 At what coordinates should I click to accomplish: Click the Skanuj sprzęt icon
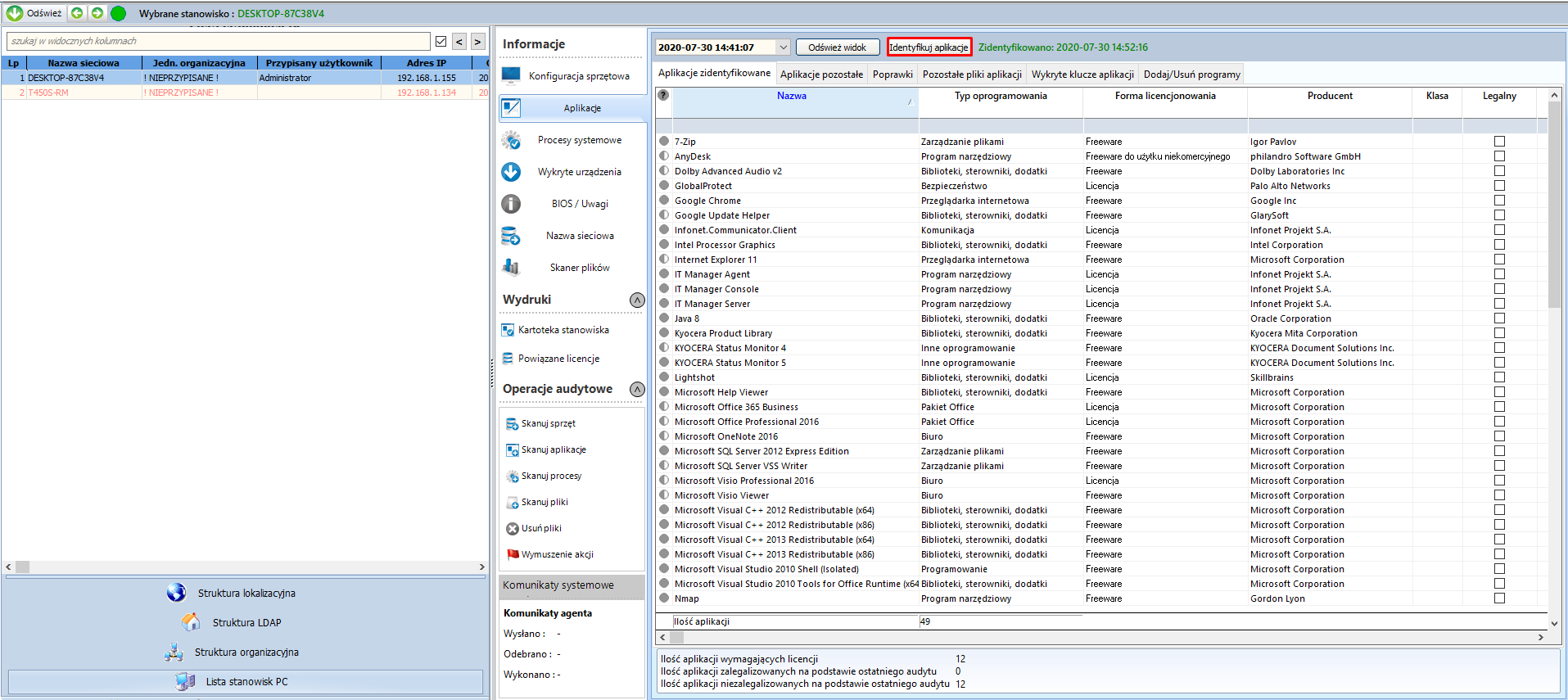(513, 424)
